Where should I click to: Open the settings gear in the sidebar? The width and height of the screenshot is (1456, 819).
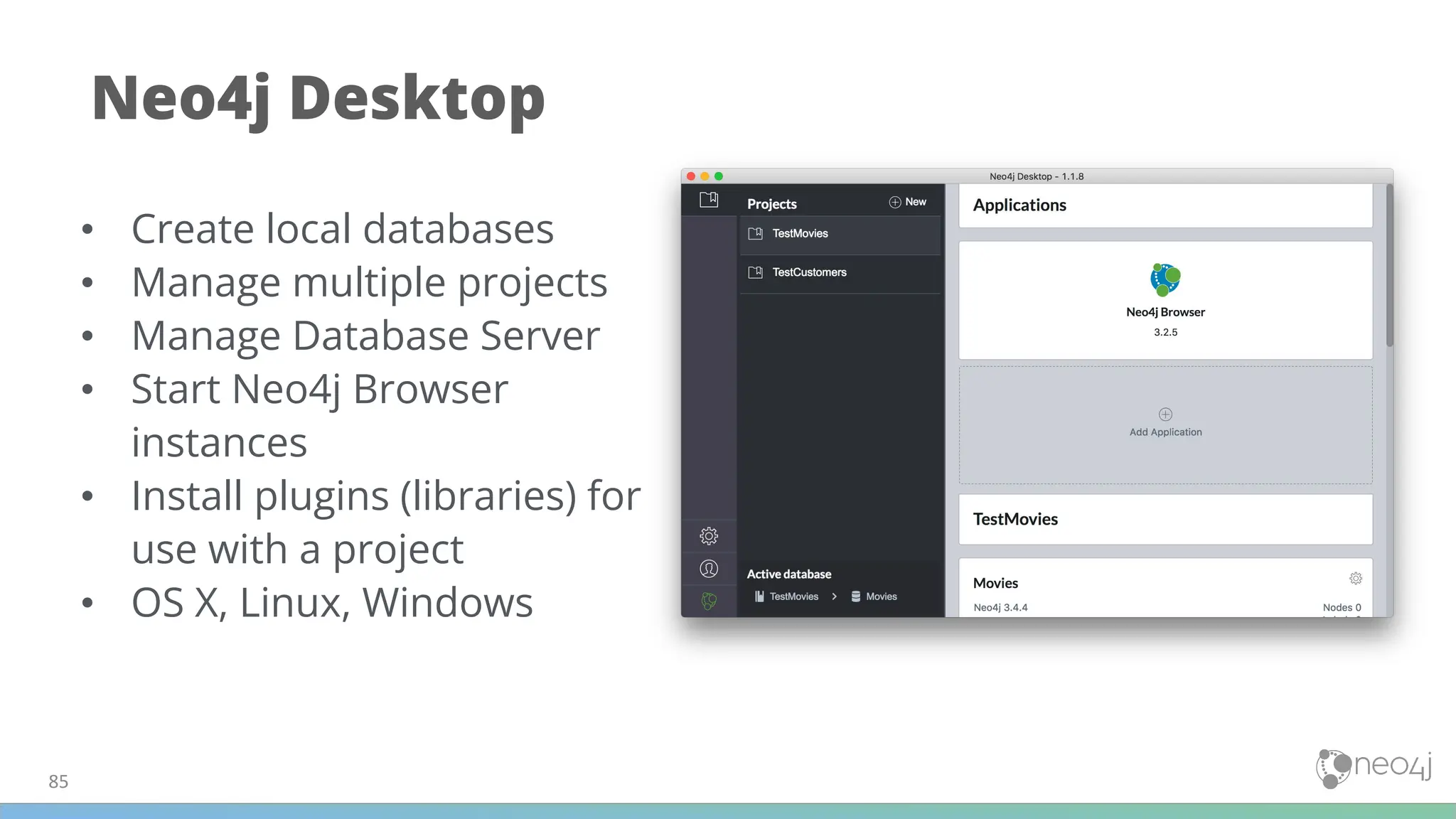(x=709, y=536)
